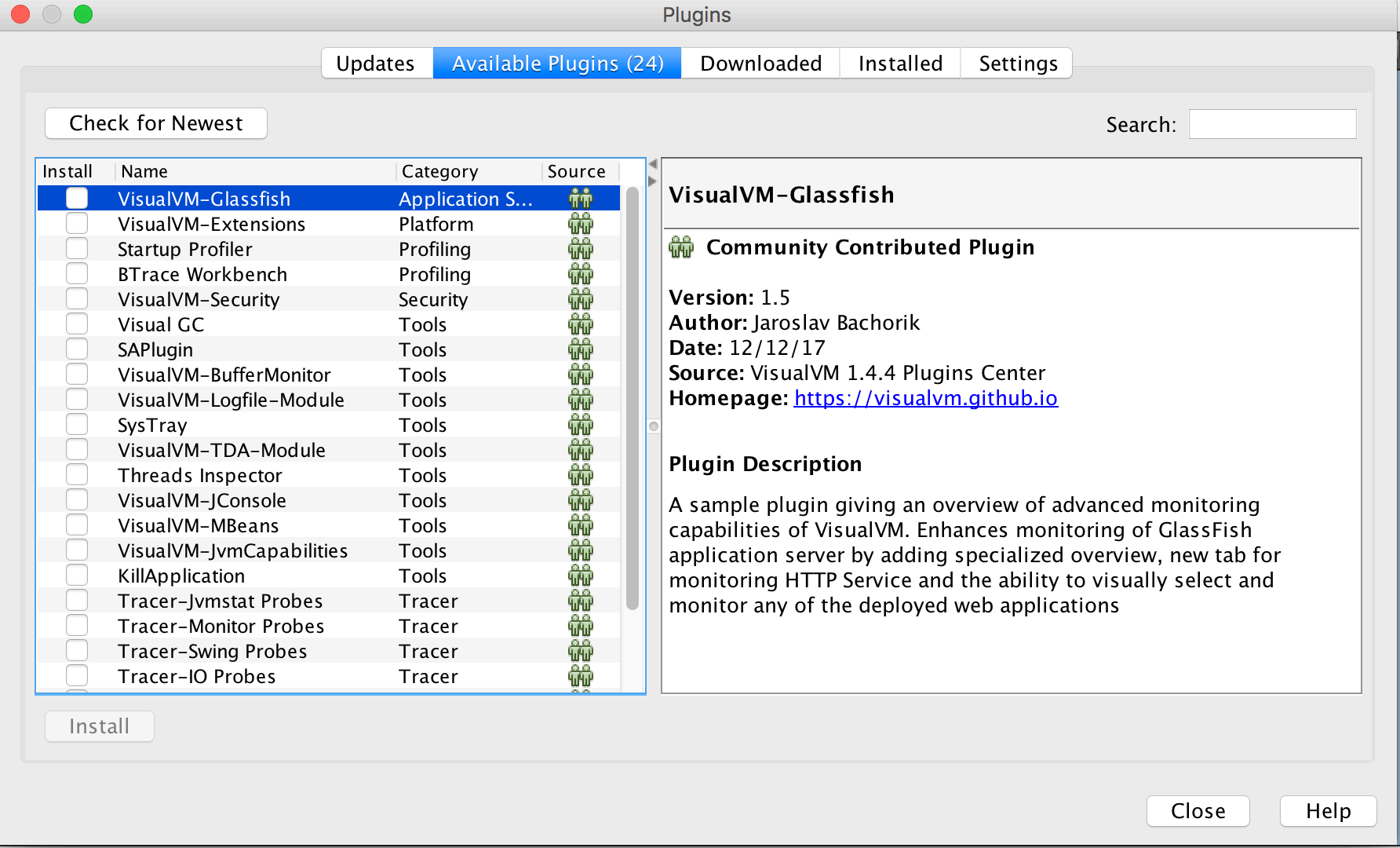
Task: Click the source icon for VisualVM-Security row
Action: pos(581,299)
